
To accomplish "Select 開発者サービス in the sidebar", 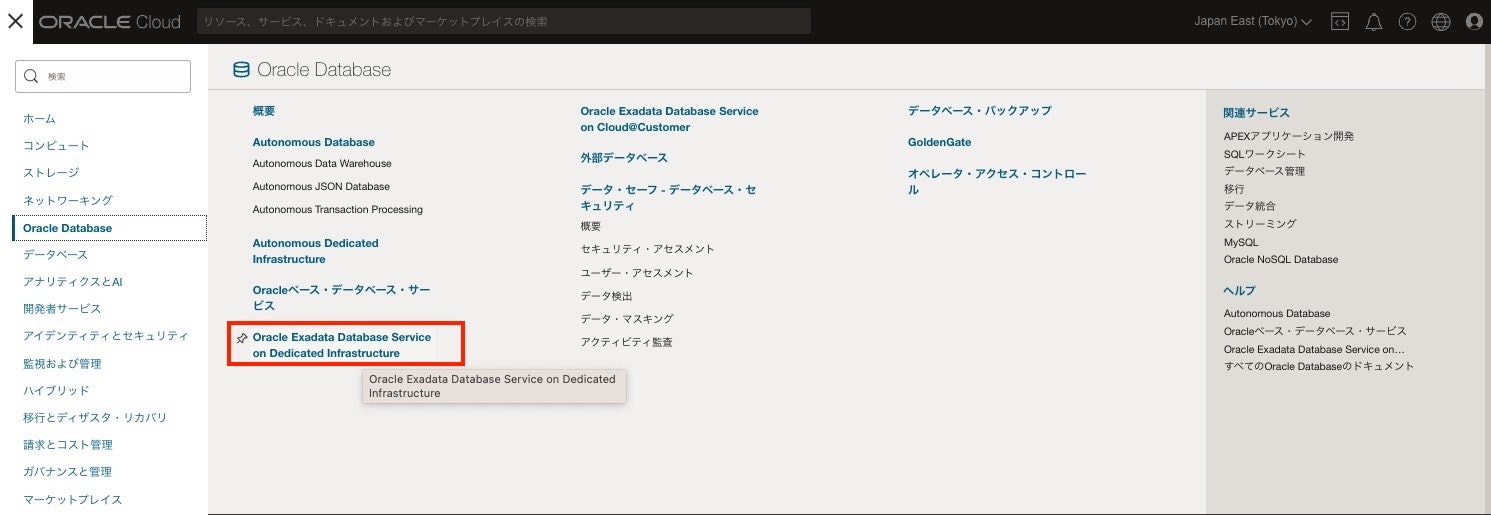I will point(62,308).
